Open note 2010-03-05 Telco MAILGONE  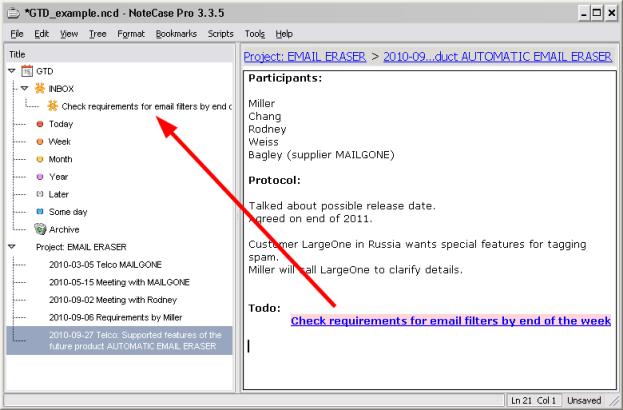tap(105, 265)
